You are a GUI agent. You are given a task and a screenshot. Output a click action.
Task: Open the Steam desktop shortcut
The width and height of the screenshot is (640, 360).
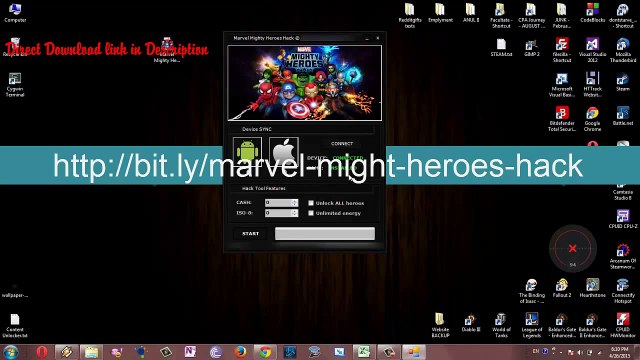coord(623,82)
